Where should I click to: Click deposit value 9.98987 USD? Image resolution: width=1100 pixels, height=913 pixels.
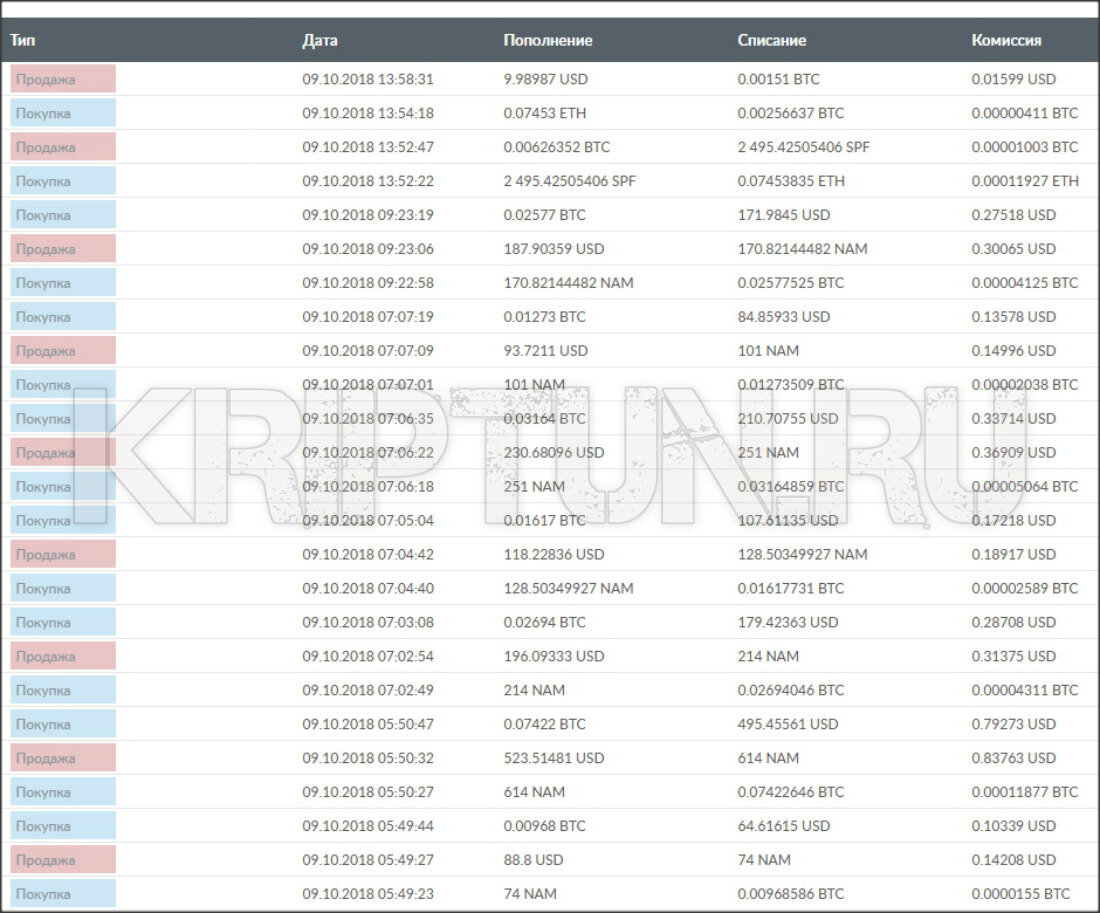pos(546,79)
